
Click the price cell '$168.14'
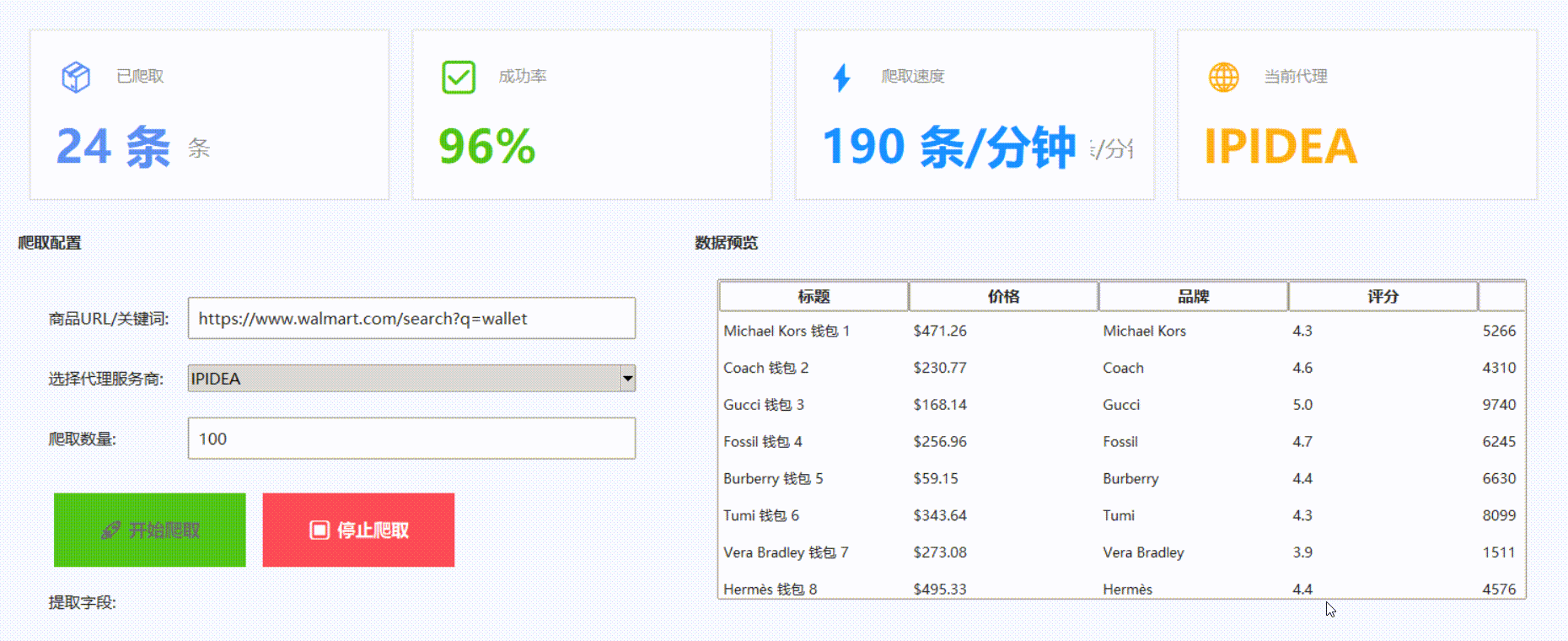click(940, 405)
